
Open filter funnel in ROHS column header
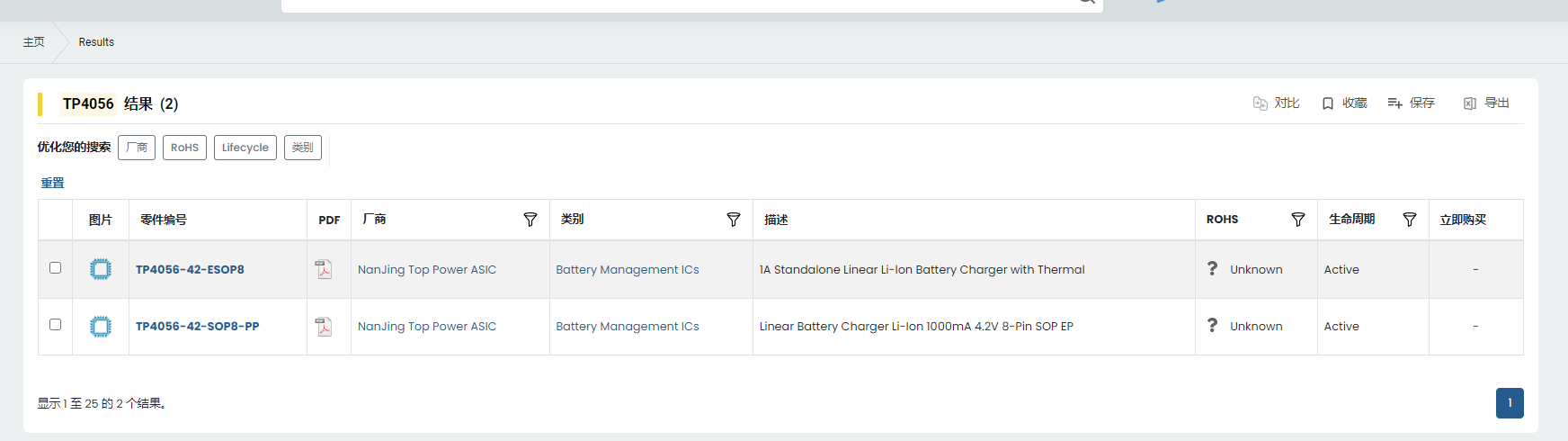coord(1298,220)
